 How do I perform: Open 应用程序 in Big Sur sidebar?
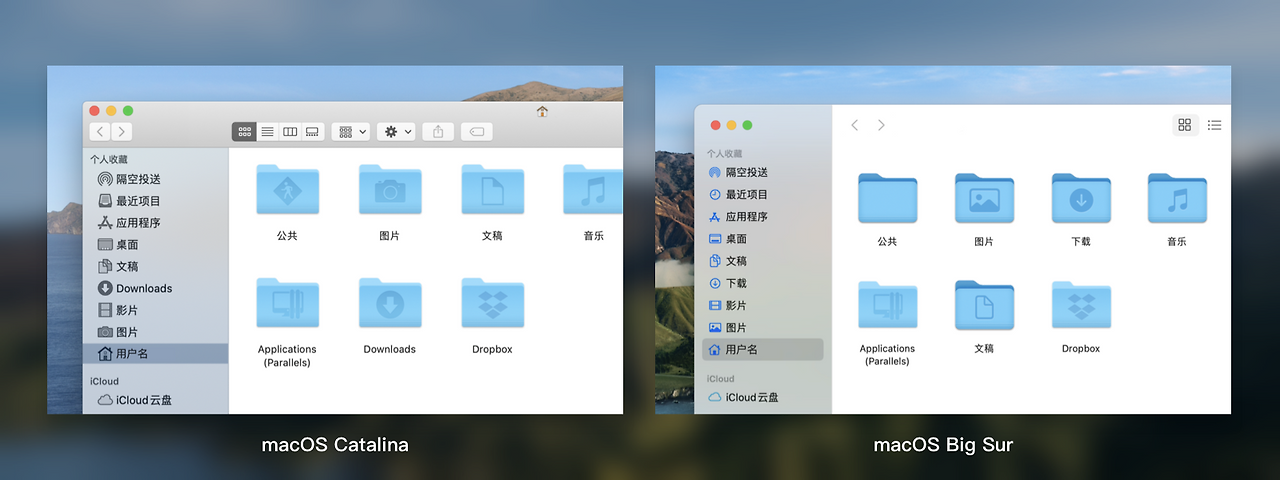coord(763,217)
